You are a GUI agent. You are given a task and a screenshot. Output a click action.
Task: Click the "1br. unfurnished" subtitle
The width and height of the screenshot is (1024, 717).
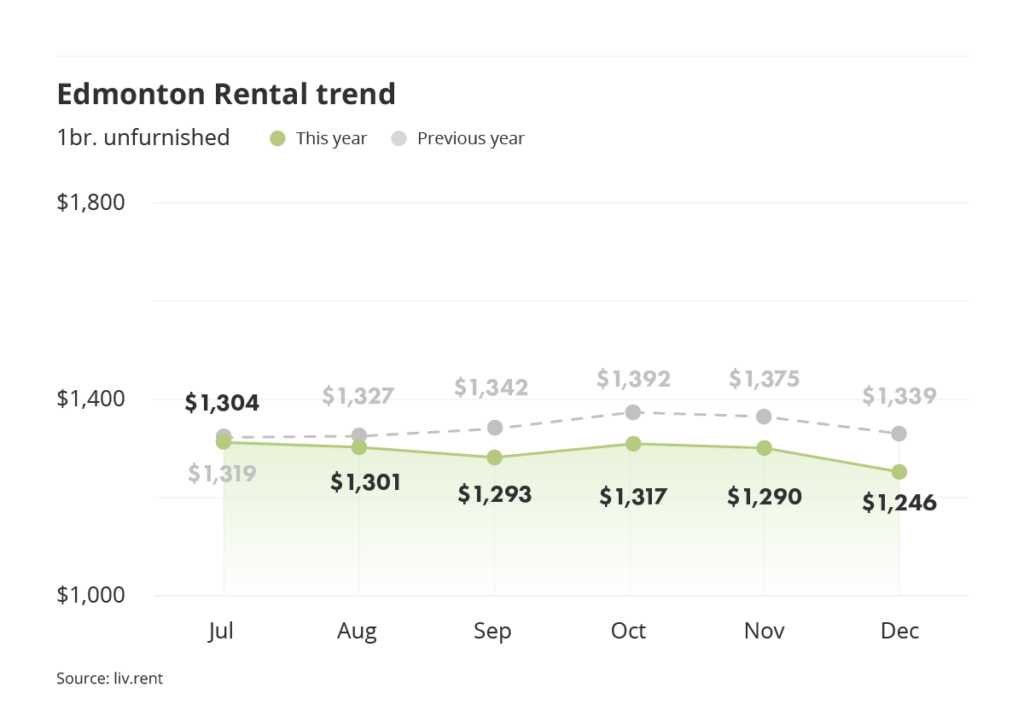pyautogui.click(x=143, y=138)
